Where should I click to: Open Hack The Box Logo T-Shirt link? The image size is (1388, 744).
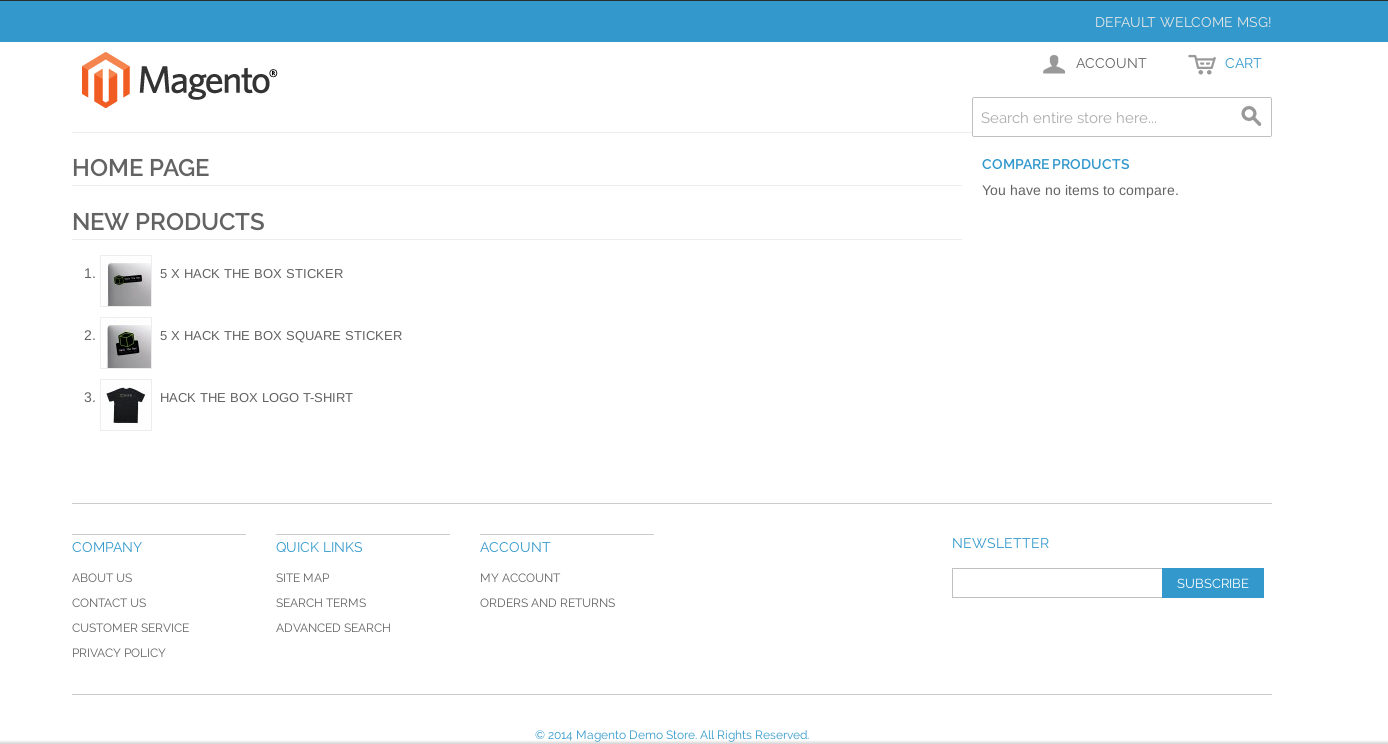(256, 398)
